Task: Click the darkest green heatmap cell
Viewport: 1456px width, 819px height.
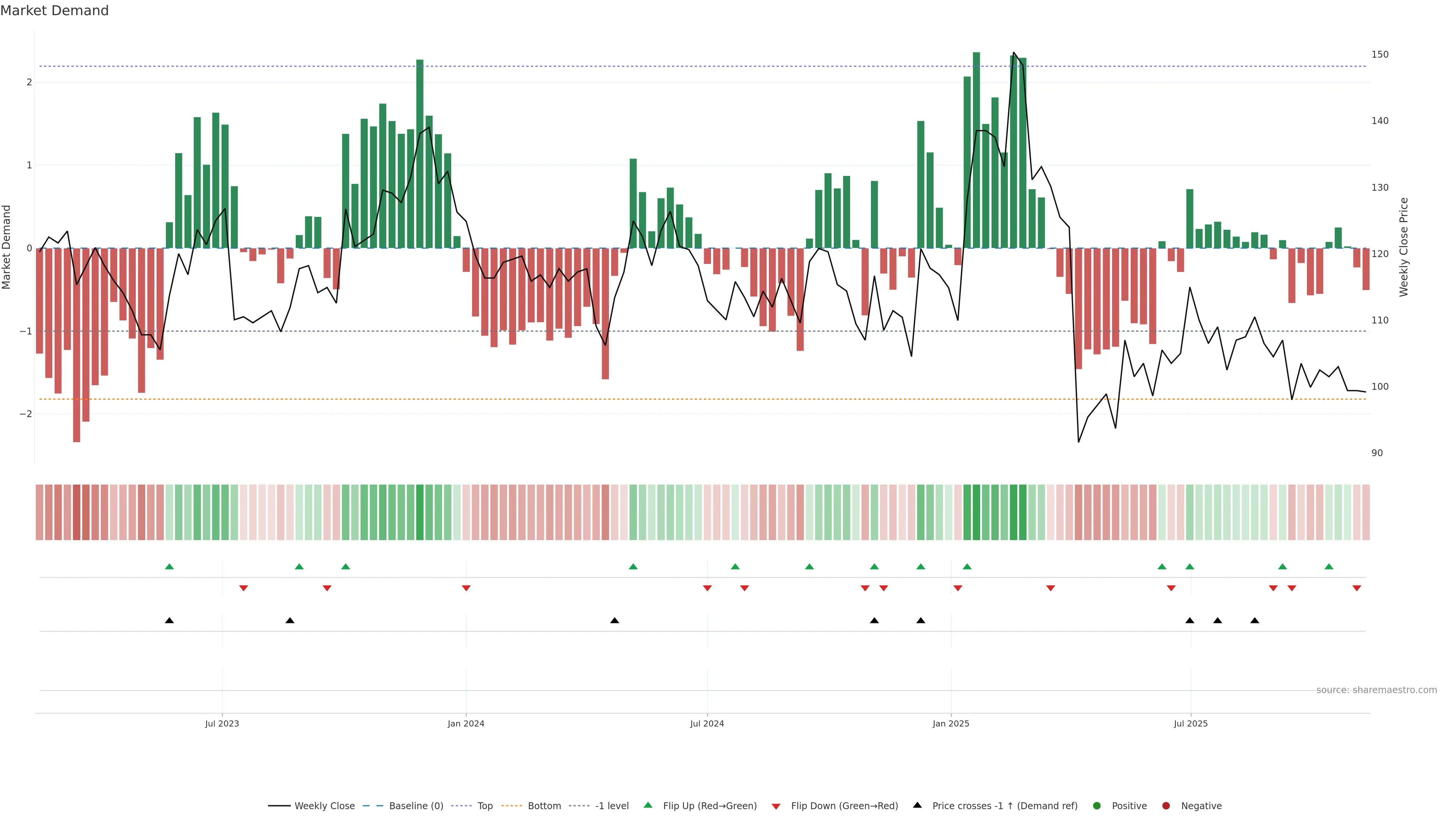Action: coord(976,512)
